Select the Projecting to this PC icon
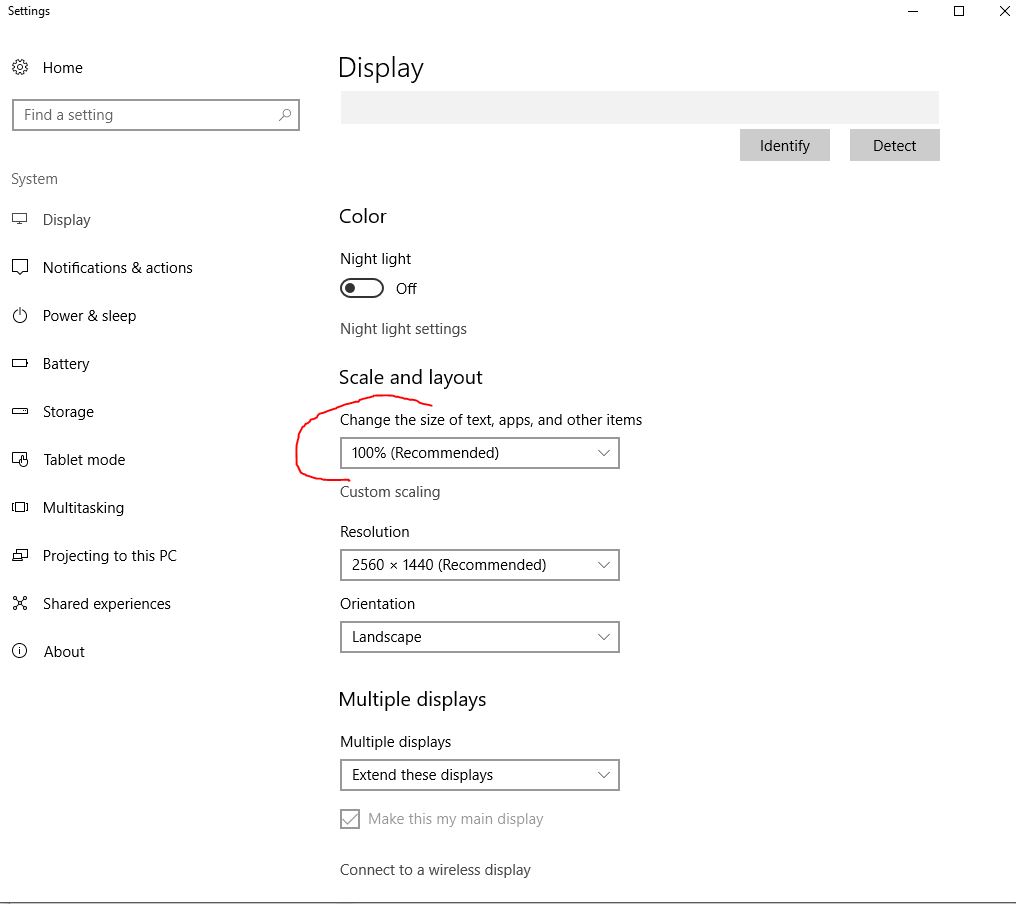The height and width of the screenshot is (904, 1016). [x=20, y=555]
